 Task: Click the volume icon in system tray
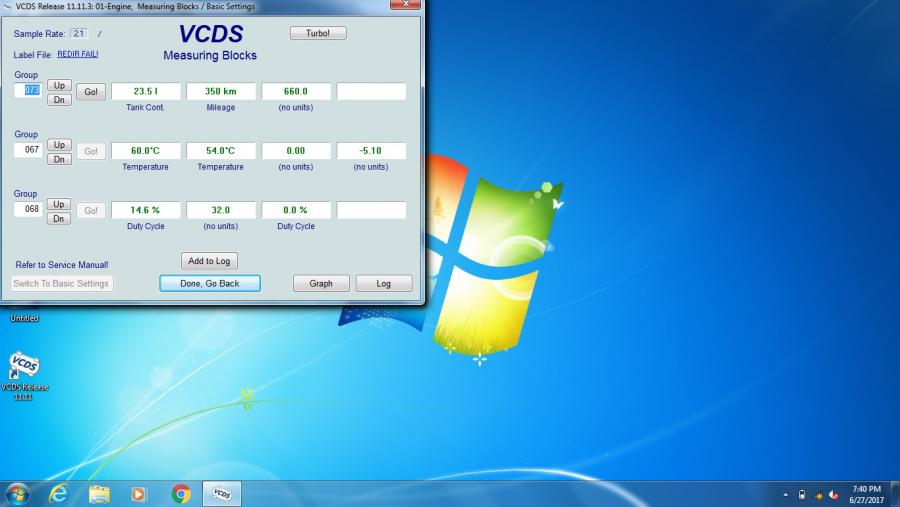[x=834, y=494]
